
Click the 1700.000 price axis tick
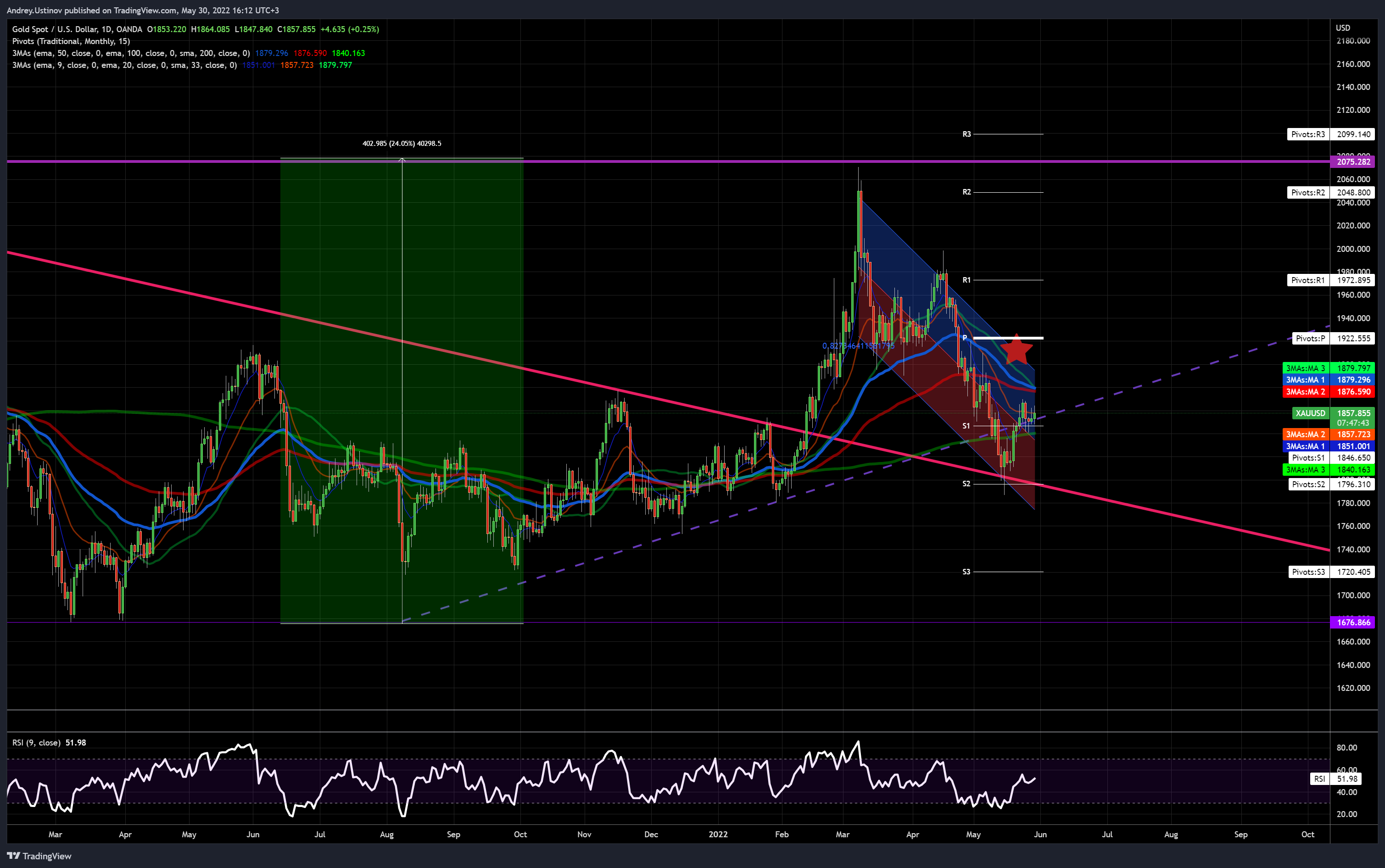pyautogui.click(x=1353, y=595)
